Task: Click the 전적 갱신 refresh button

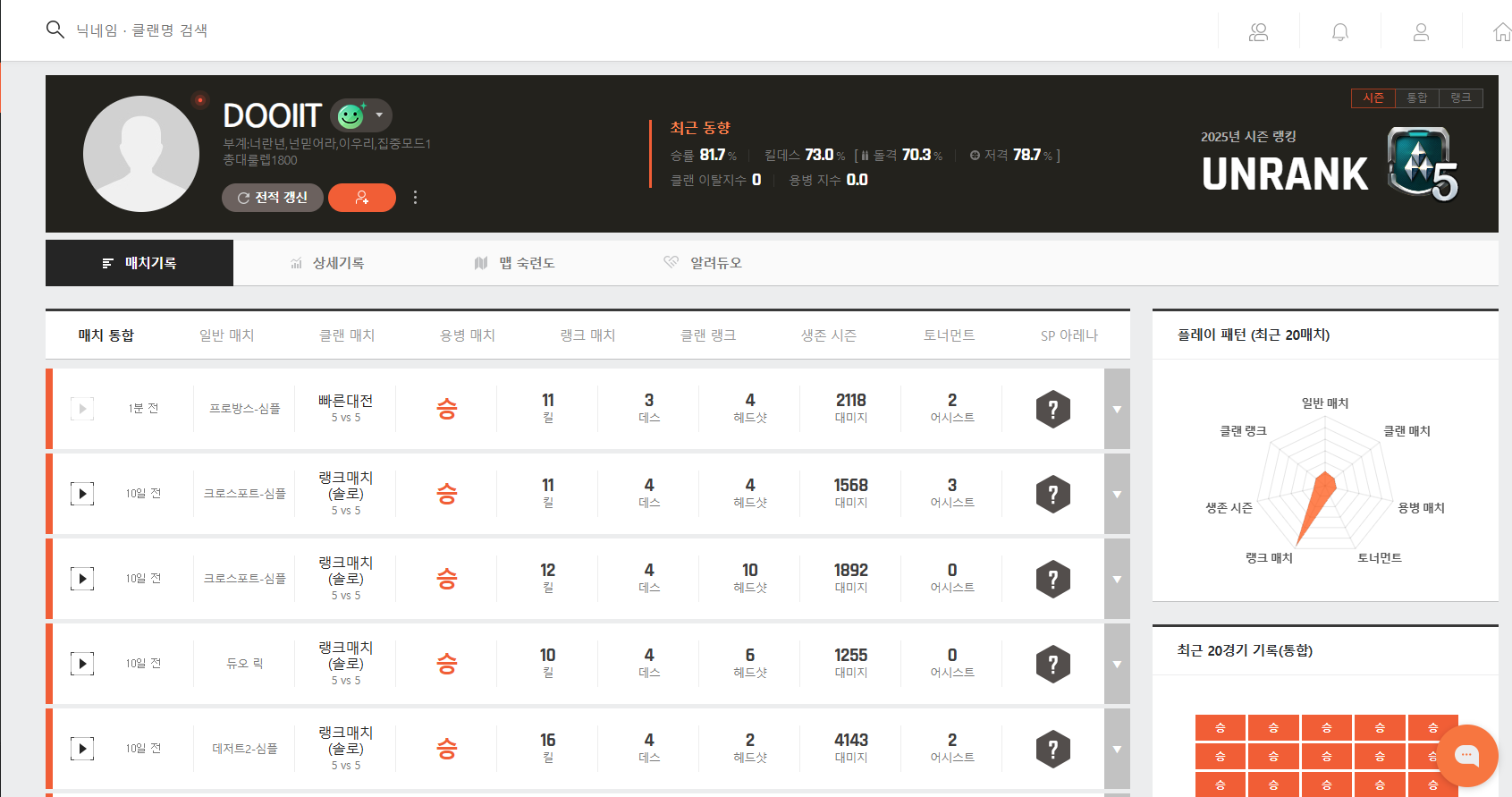Action: [273, 198]
